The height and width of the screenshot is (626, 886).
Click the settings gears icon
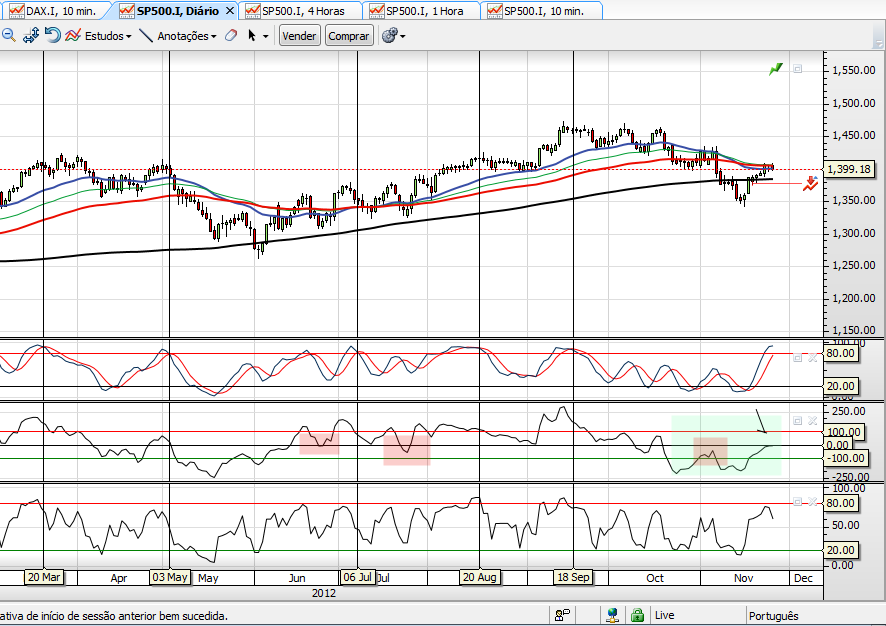tap(389, 36)
